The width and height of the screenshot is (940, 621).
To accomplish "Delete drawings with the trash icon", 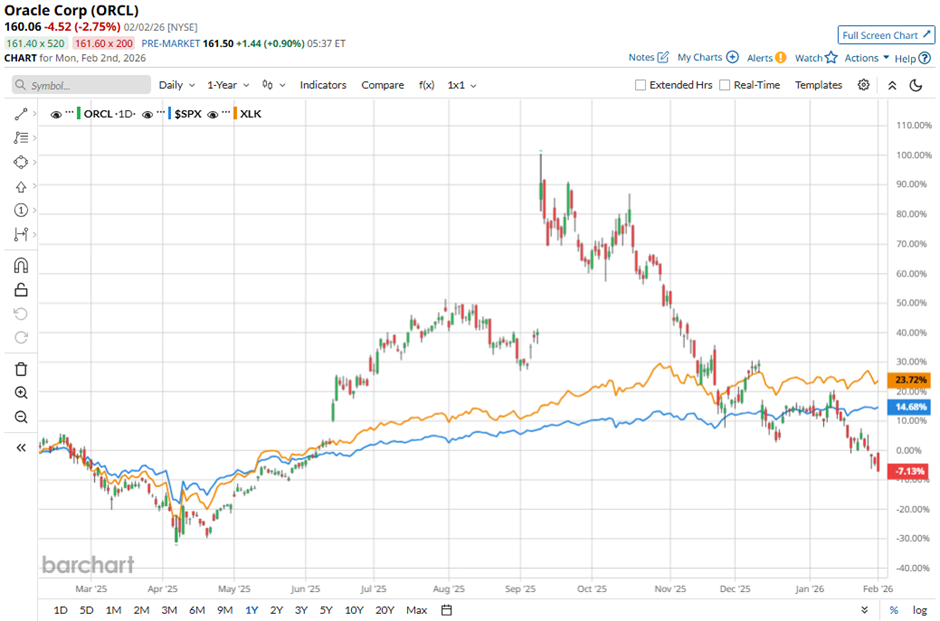I will [21, 369].
